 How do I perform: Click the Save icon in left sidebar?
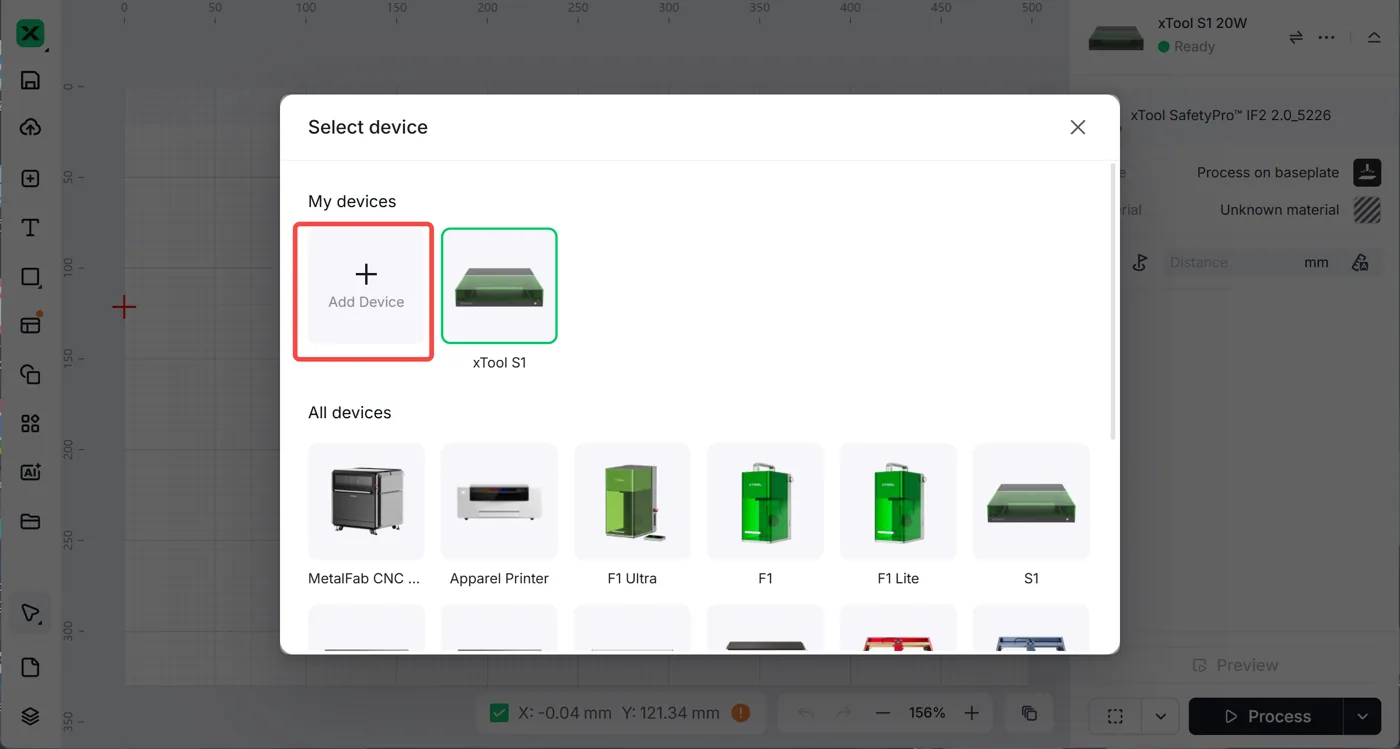[x=30, y=81]
